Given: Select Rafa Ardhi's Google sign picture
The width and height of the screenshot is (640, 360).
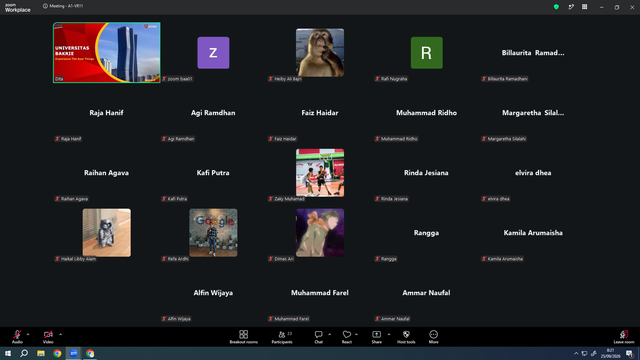Looking at the screenshot, I should (213, 233).
